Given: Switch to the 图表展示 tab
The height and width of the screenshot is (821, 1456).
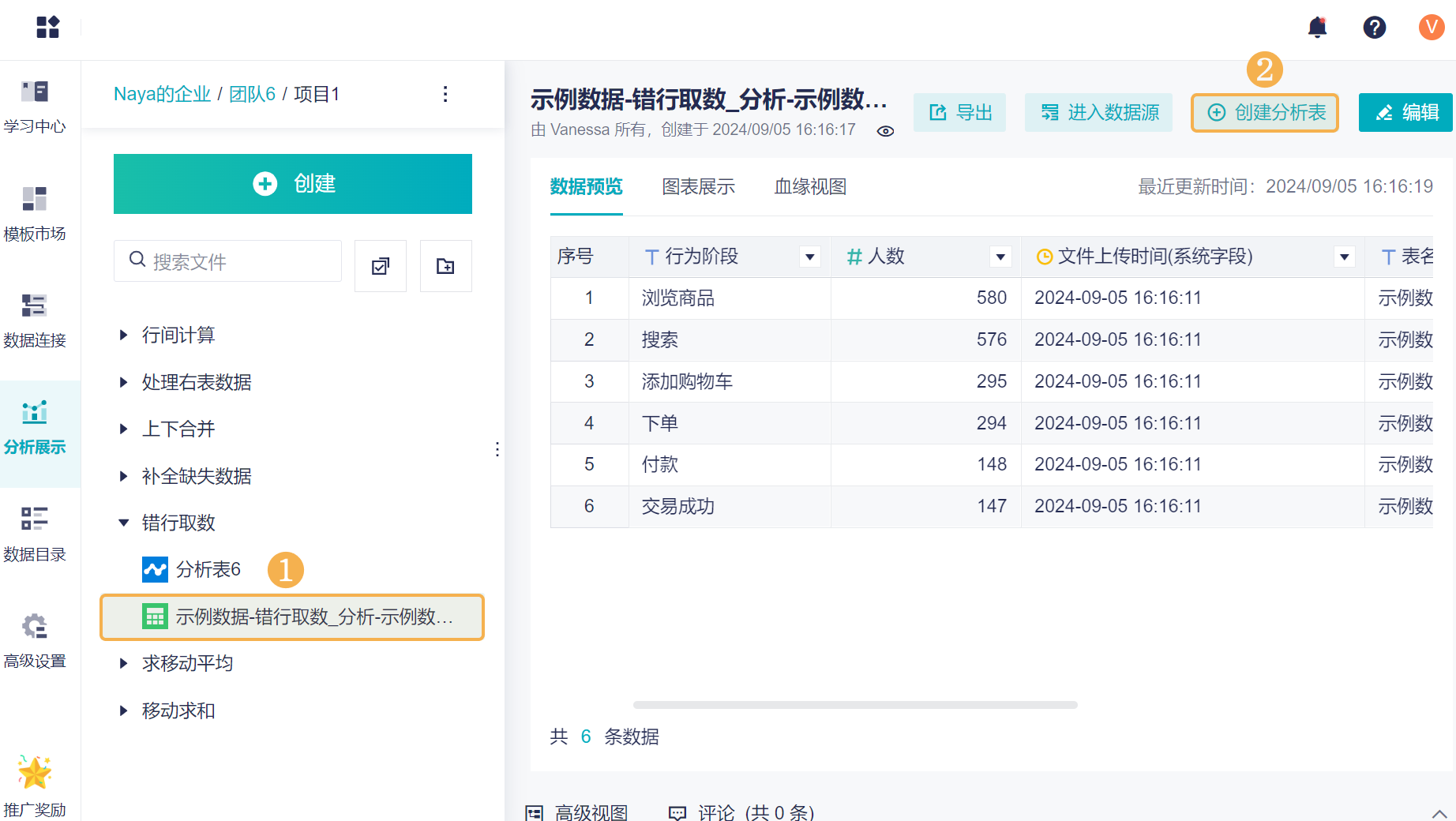Looking at the screenshot, I should pyautogui.click(x=698, y=187).
